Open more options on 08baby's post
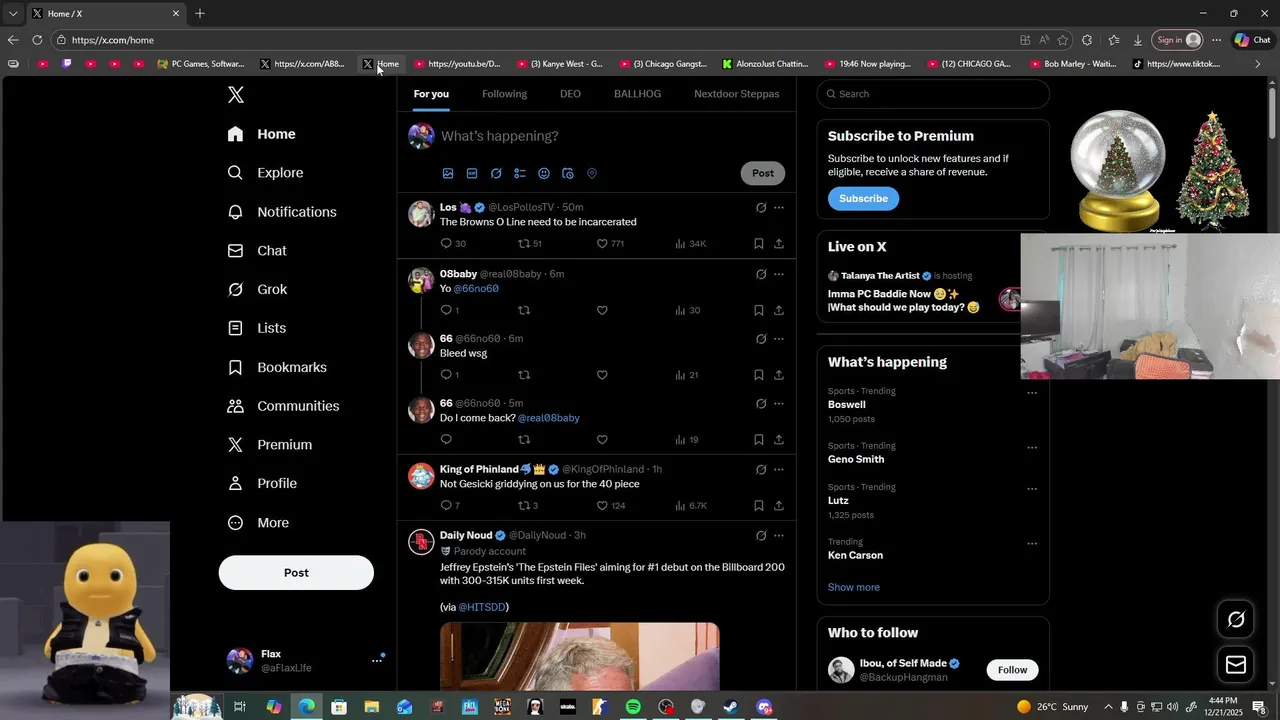Screen dimensions: 1280x720 coord(779,274)
